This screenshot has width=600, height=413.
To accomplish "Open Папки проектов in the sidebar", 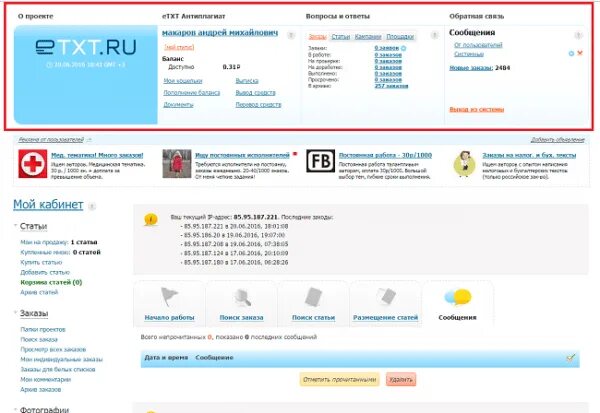I will [x=43, y=329].
